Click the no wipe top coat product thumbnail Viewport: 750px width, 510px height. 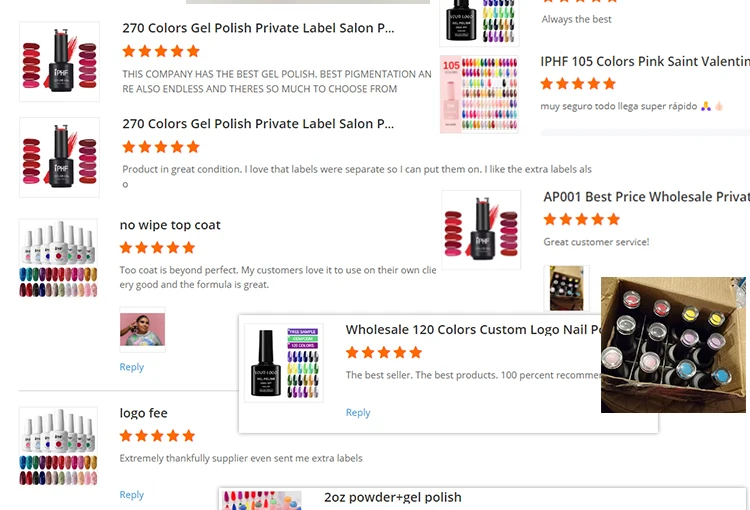58,259
